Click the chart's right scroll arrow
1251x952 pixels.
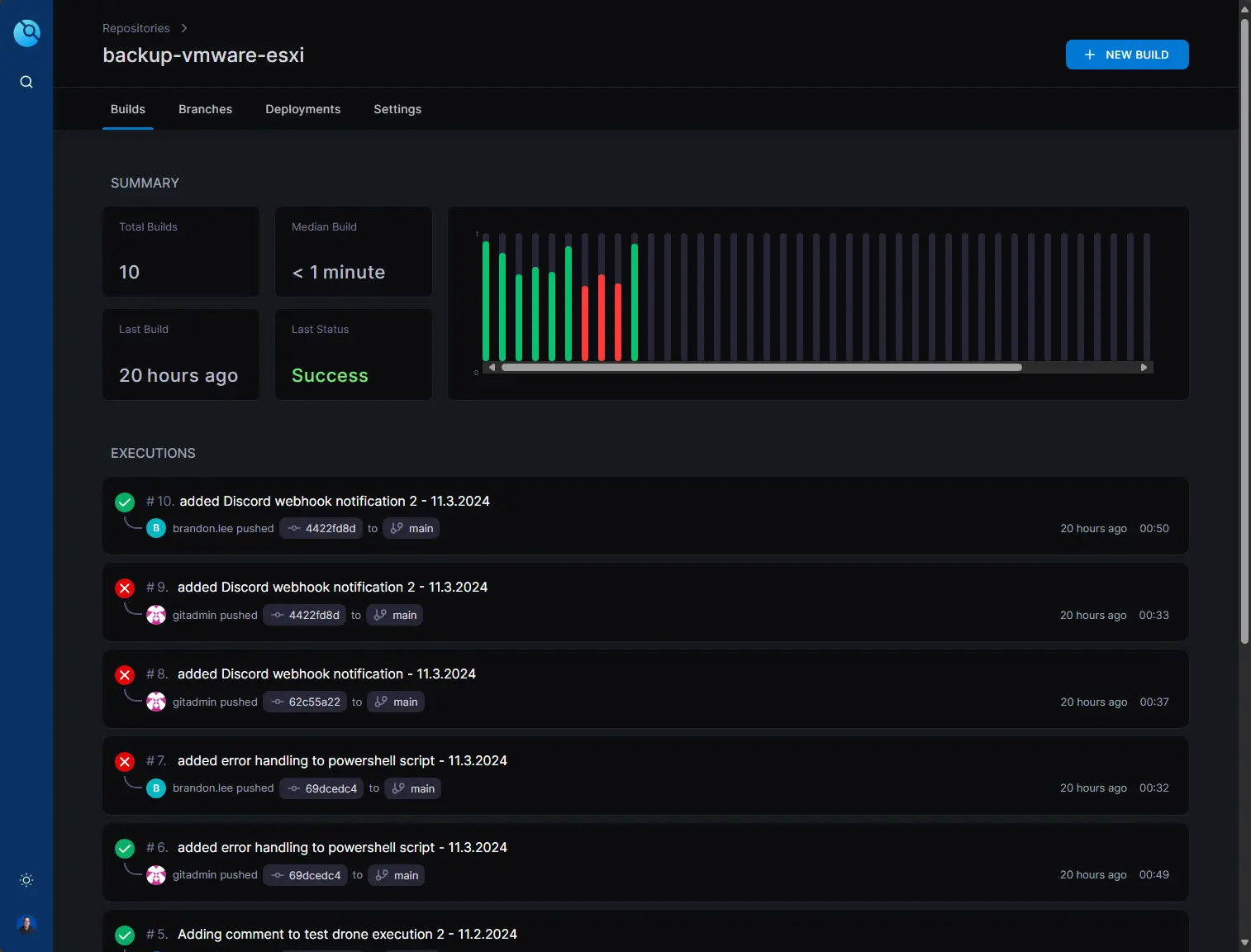click(1144, 368)
